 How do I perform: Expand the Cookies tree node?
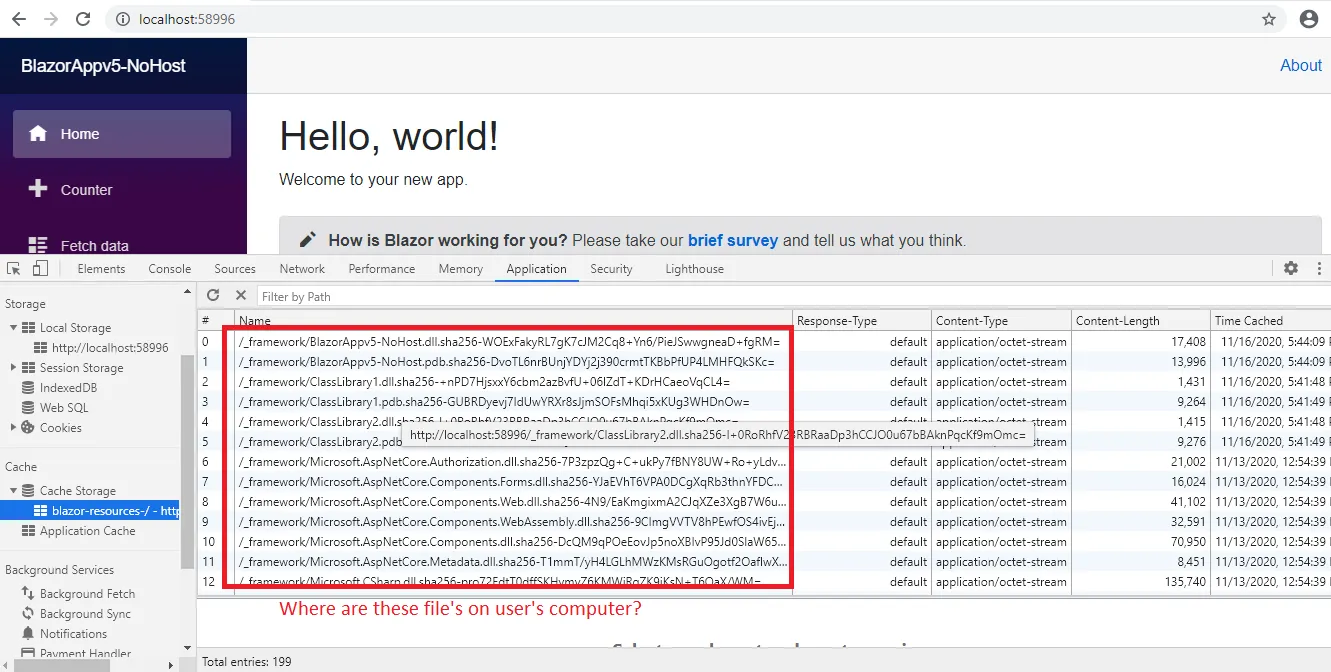(13, 428)
